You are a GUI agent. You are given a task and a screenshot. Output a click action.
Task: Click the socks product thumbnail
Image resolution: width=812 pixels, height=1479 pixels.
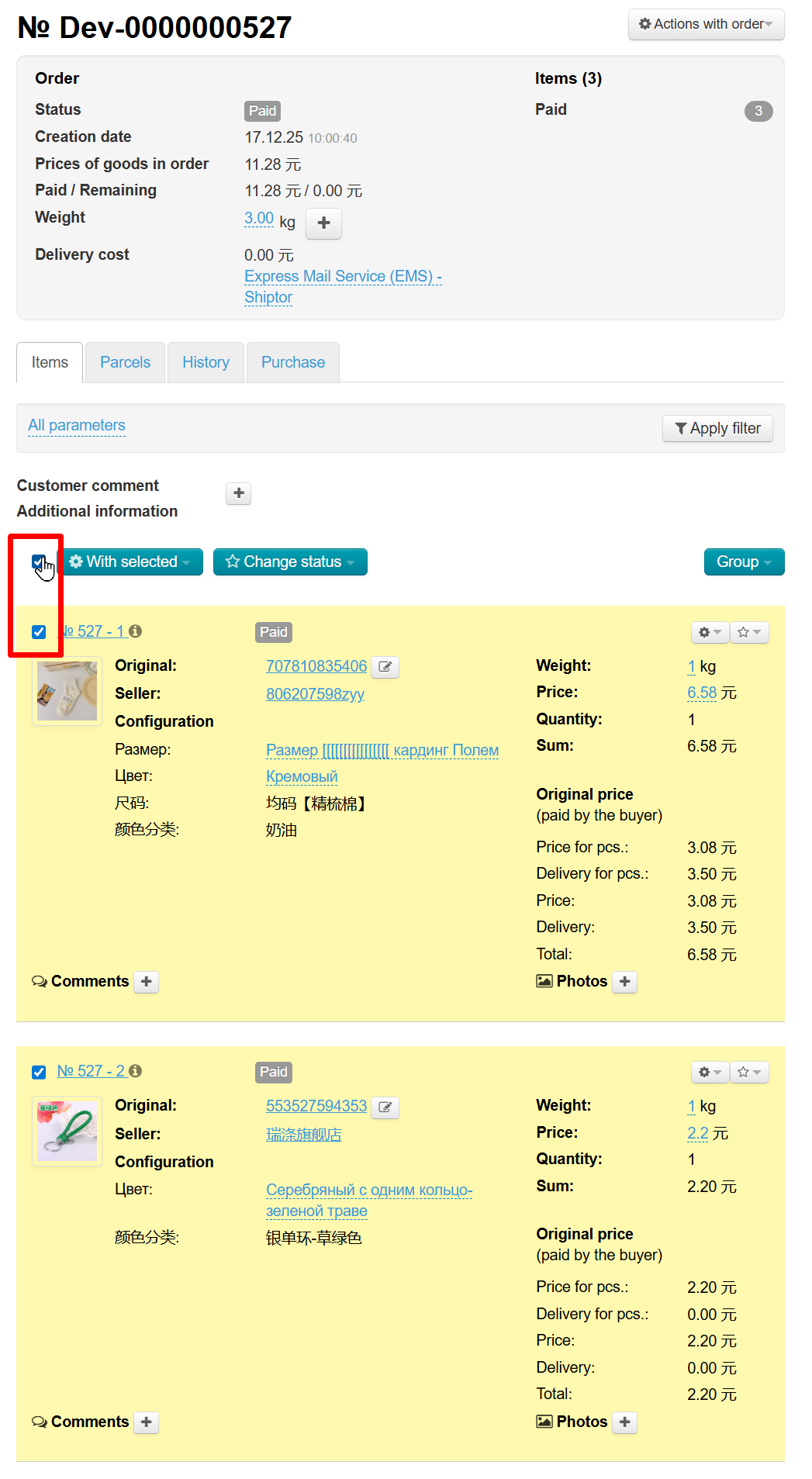pyautogui.click(x=67, y=690)
